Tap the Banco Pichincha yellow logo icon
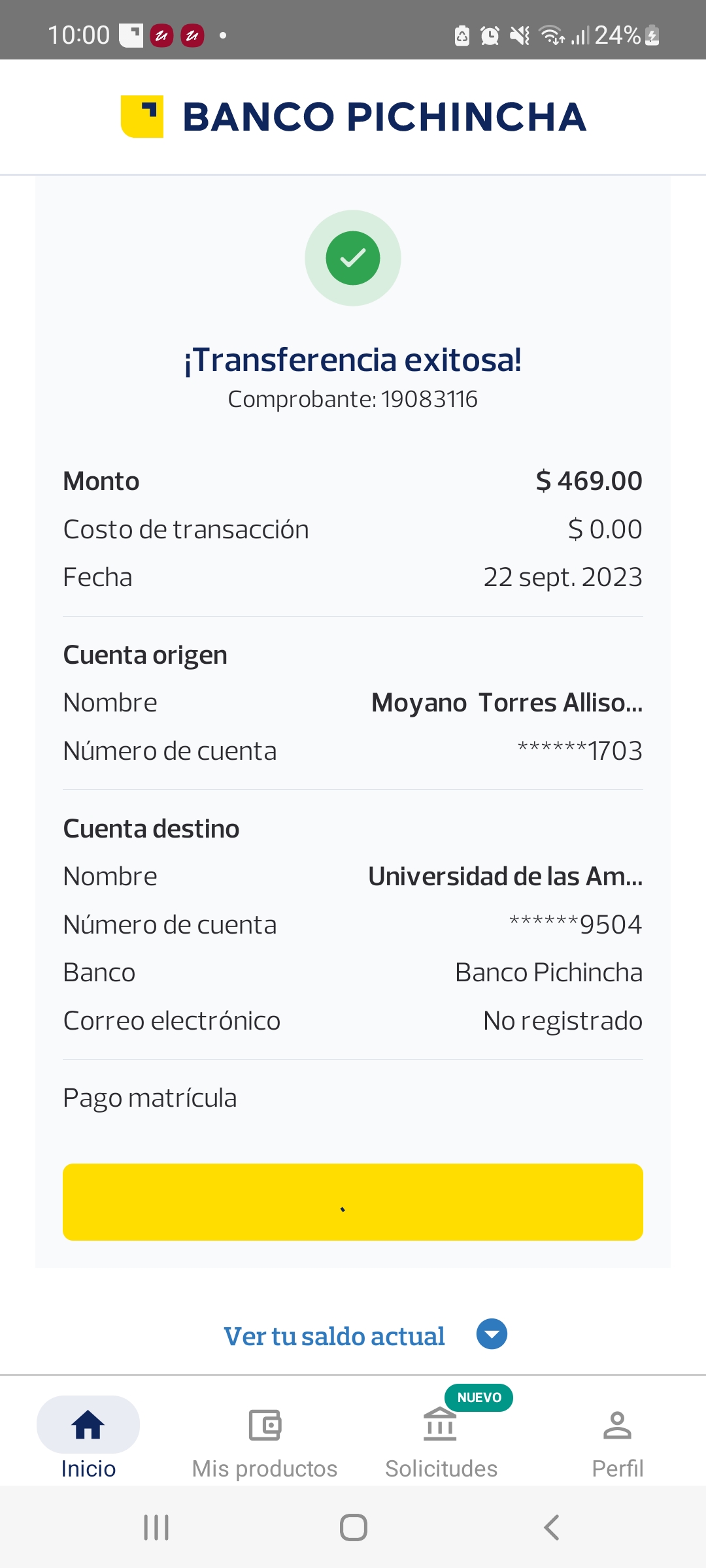This screenshot has width=706, height=1568. click(x=142, y=117)
